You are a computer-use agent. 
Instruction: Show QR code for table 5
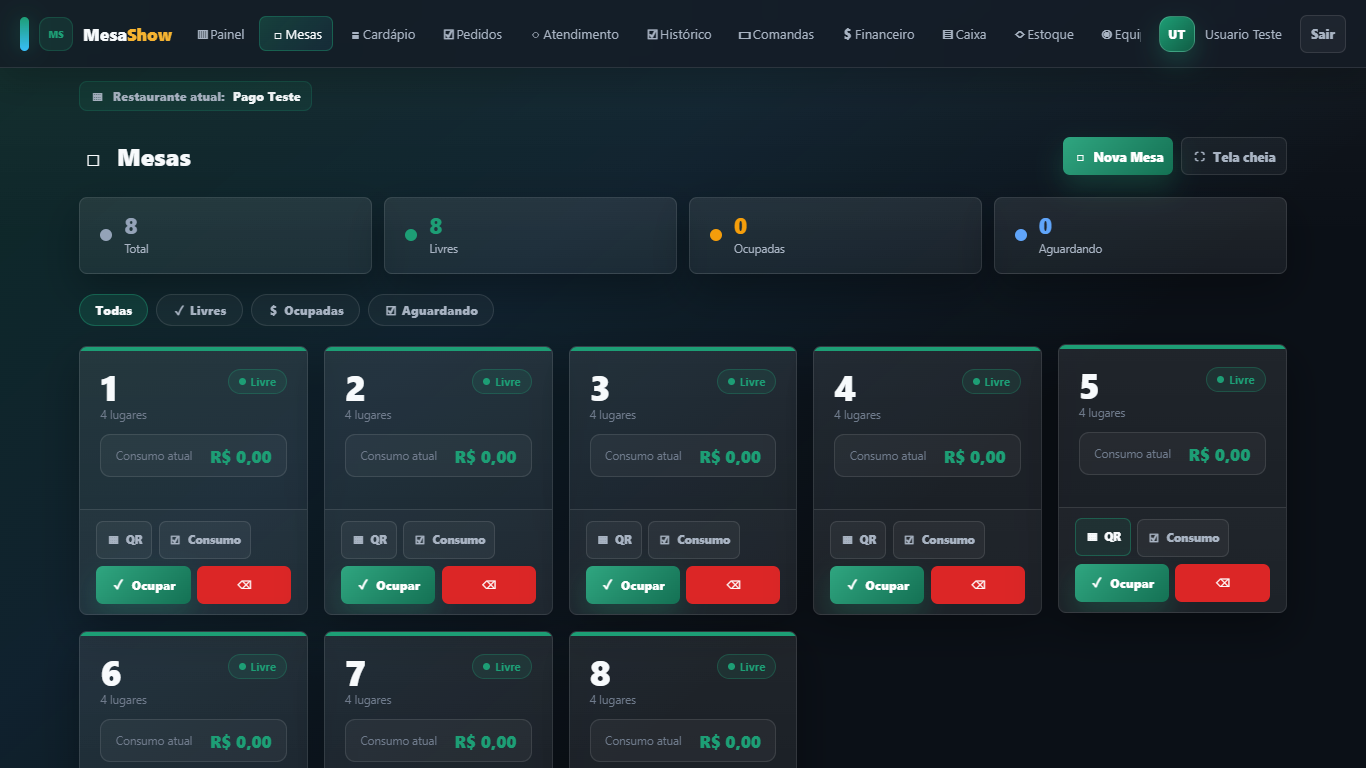point(1103,537)
